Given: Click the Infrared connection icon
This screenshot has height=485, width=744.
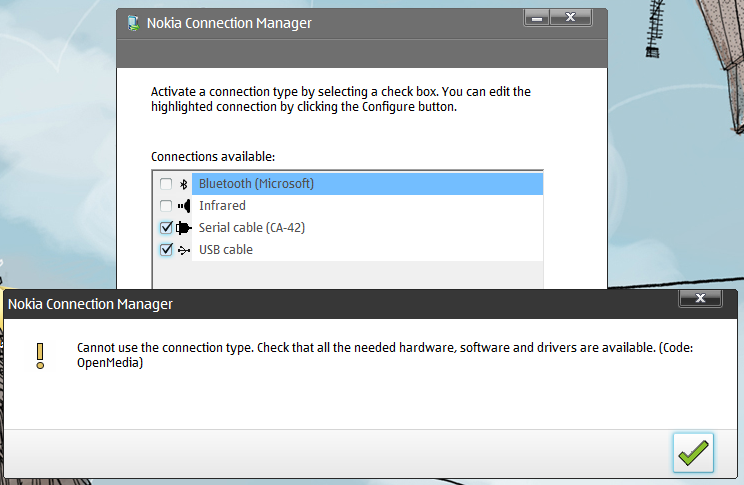Looking at the screenshot, I should [x=184, y=205].
